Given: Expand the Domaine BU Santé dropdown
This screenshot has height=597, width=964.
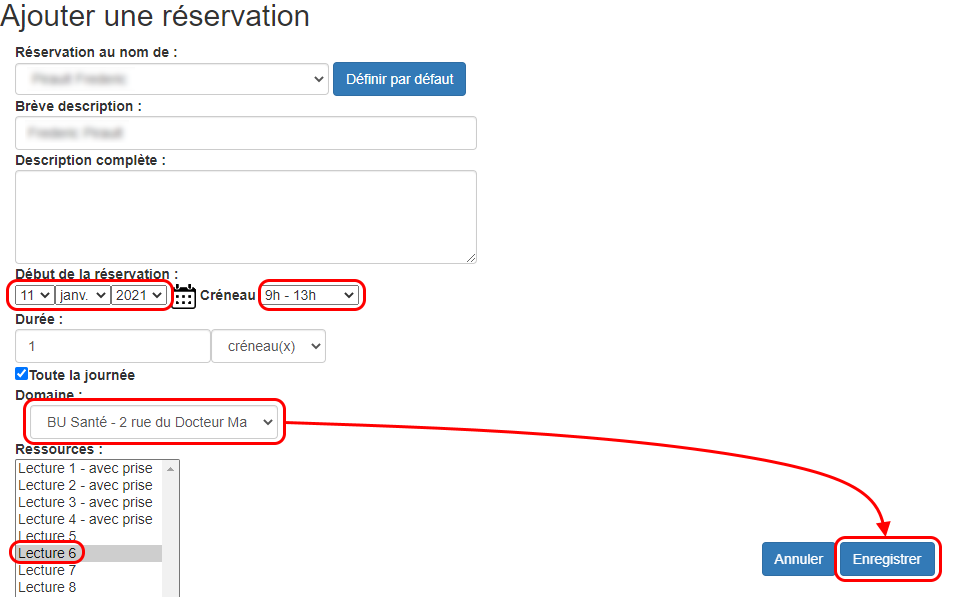Looking at the screenshot, I should 153,423.
